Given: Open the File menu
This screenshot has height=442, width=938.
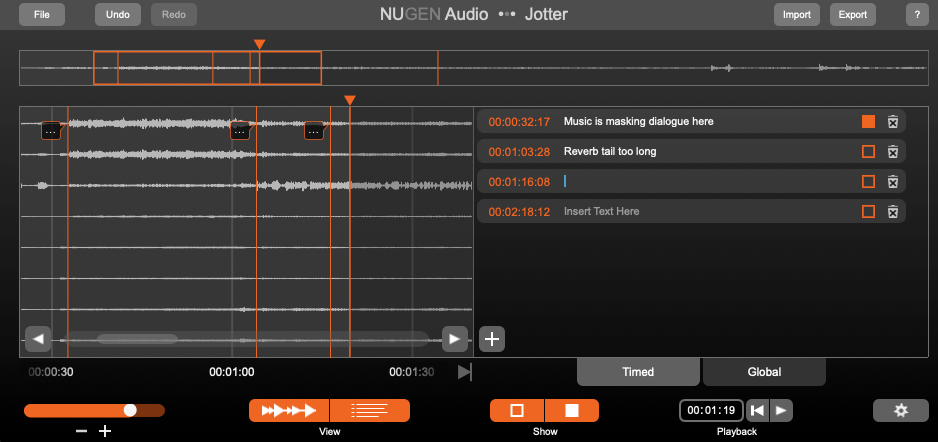Looking at the screenshot, I should [41, 15].
